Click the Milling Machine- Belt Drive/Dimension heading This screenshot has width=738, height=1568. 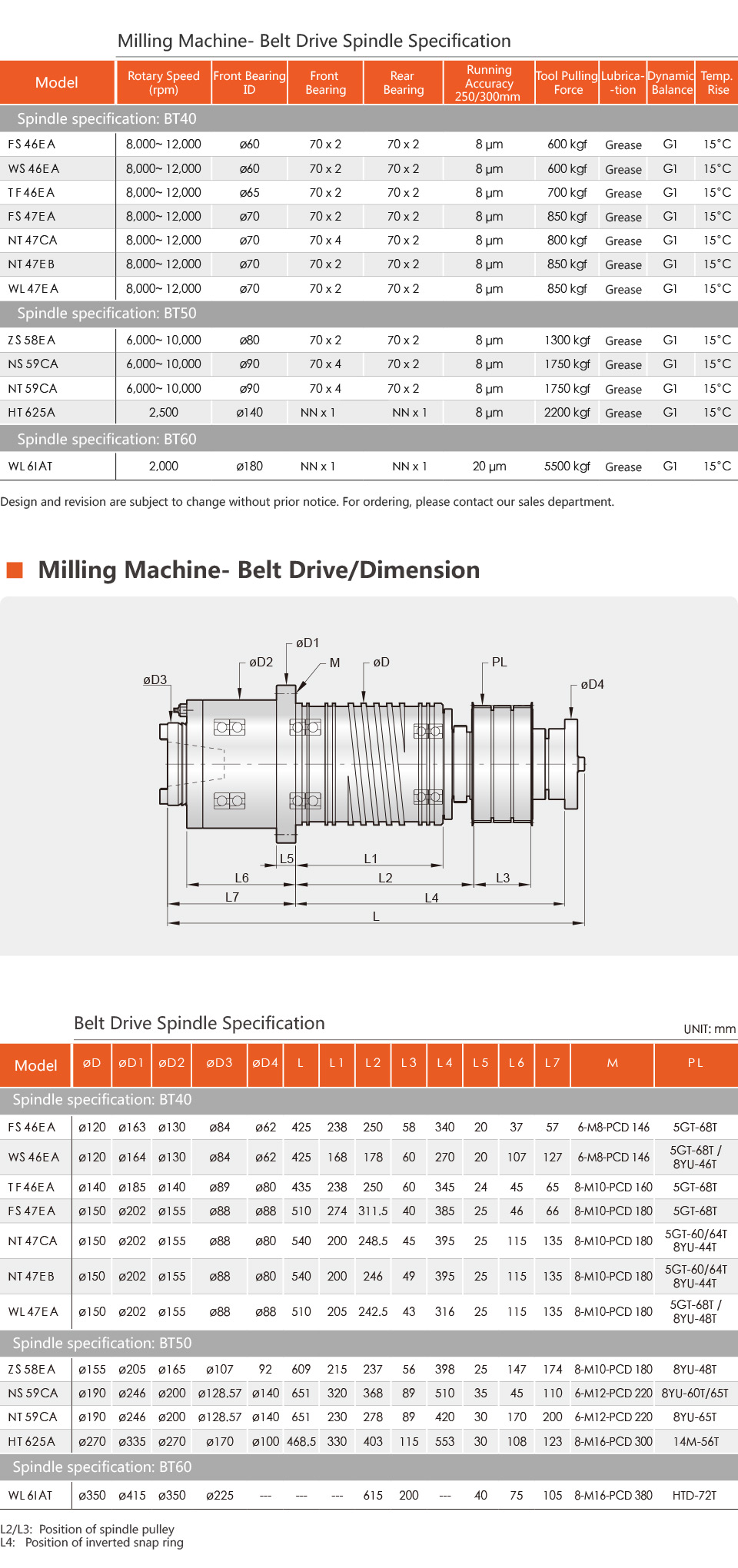tap(258, 570)
